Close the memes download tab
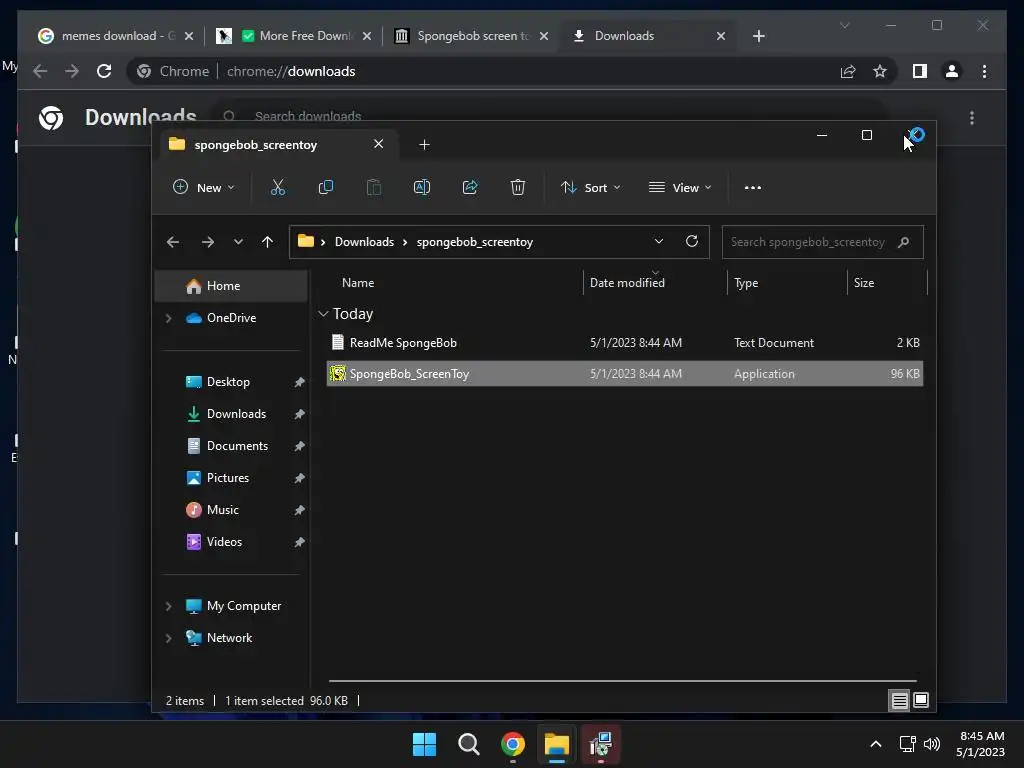1024x768 pixels. pyautogui.click(x=189, y=36)
